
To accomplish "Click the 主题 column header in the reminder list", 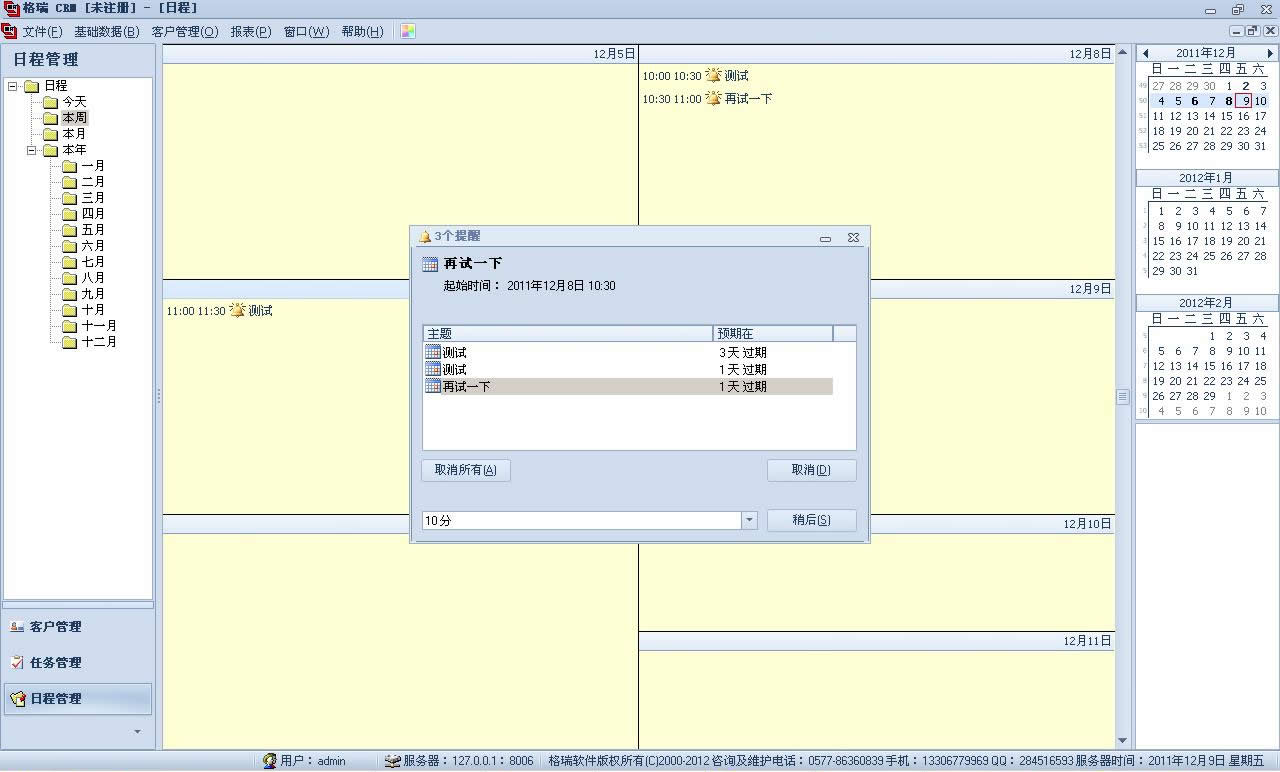I will click(x=567, y=333).
